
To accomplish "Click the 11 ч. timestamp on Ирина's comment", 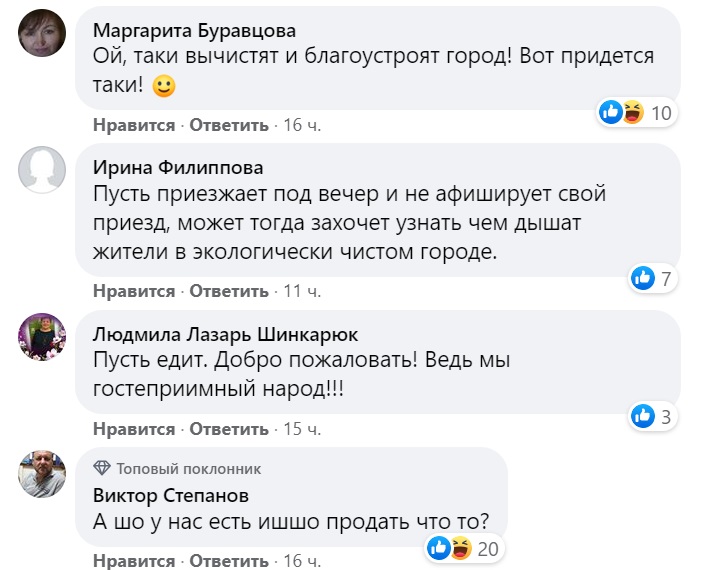I will [302, 291].
